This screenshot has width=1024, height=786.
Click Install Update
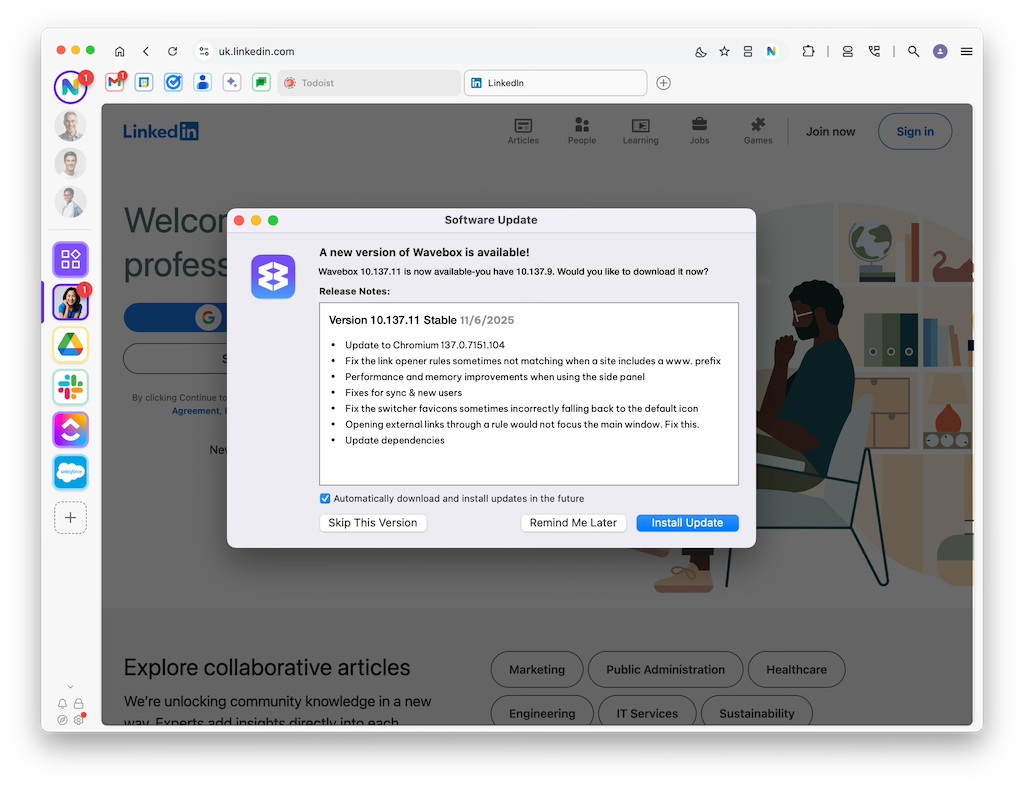click(x=688, y=523)
